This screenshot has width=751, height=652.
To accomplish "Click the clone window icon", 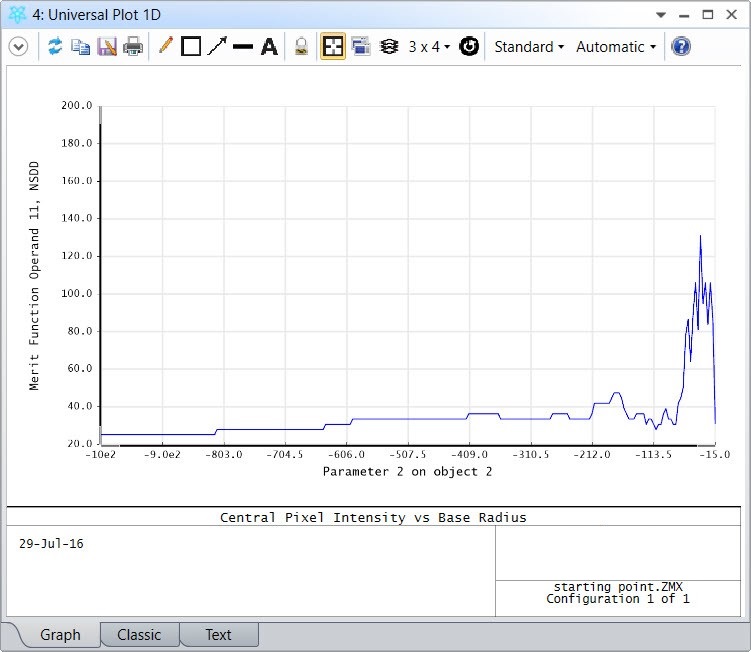I will pos(361,46).
